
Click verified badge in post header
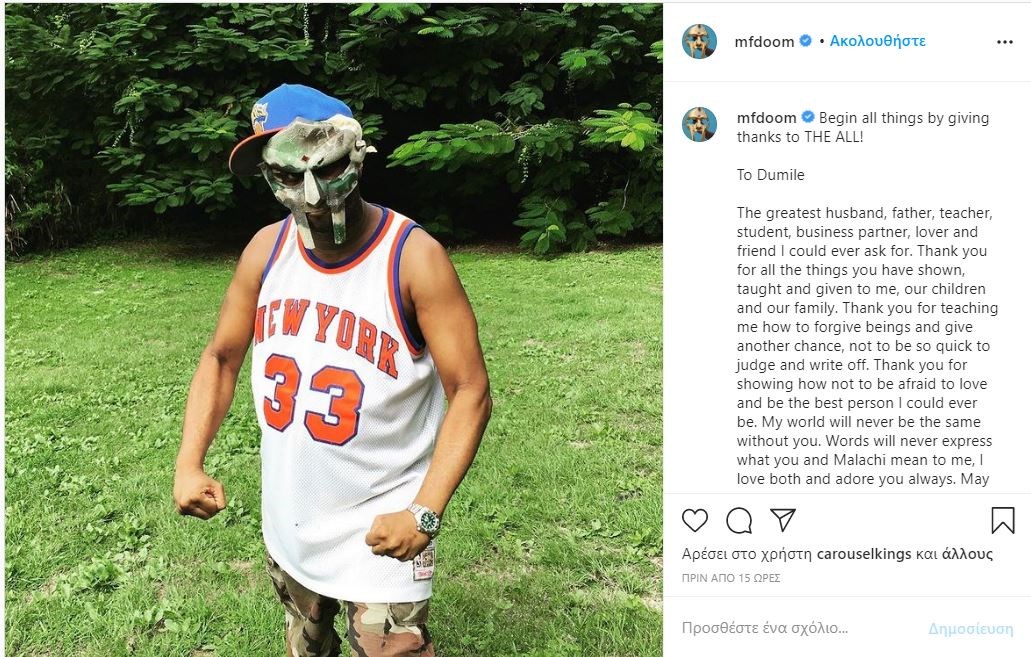point(805,42)
